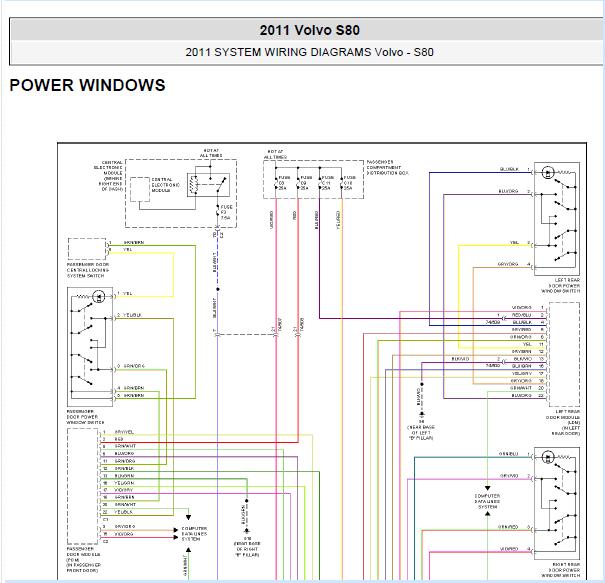Click '(Near base of right B pillar)' note

coord(247,549)
